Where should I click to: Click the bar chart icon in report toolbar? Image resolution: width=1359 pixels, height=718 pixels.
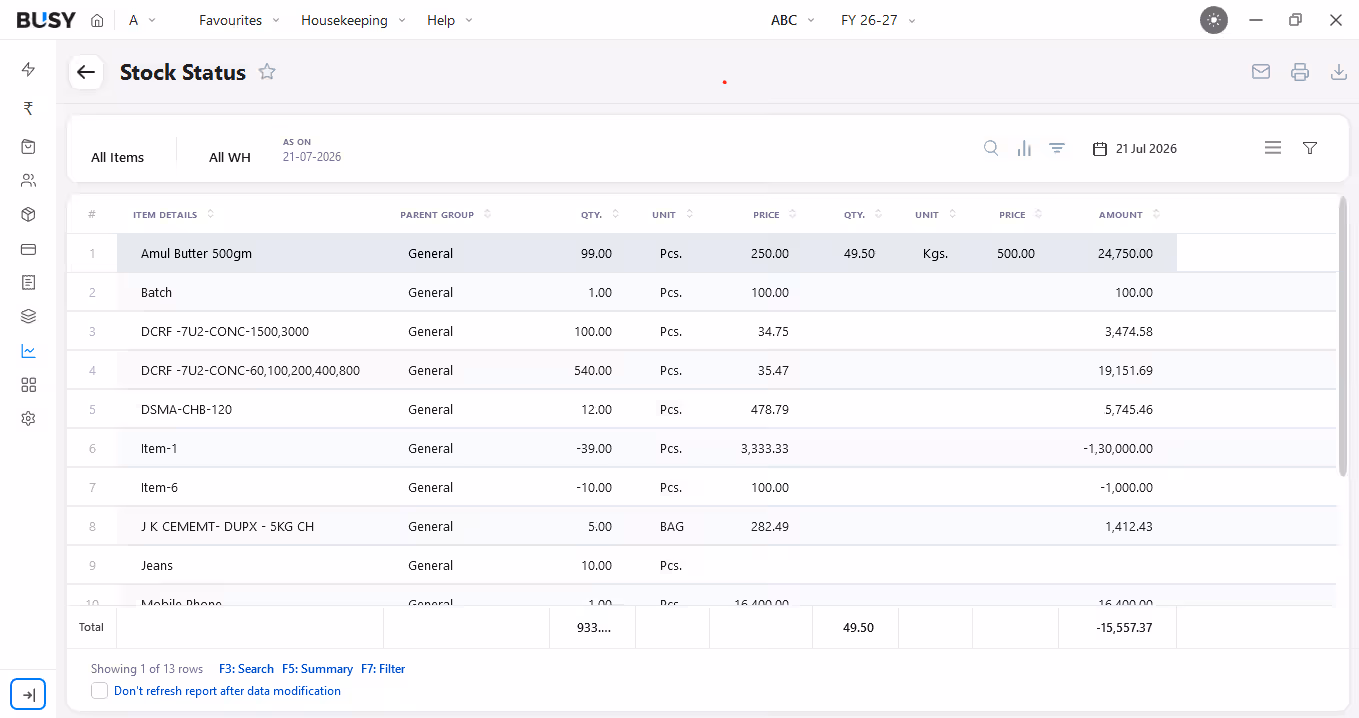[1024, 148]
